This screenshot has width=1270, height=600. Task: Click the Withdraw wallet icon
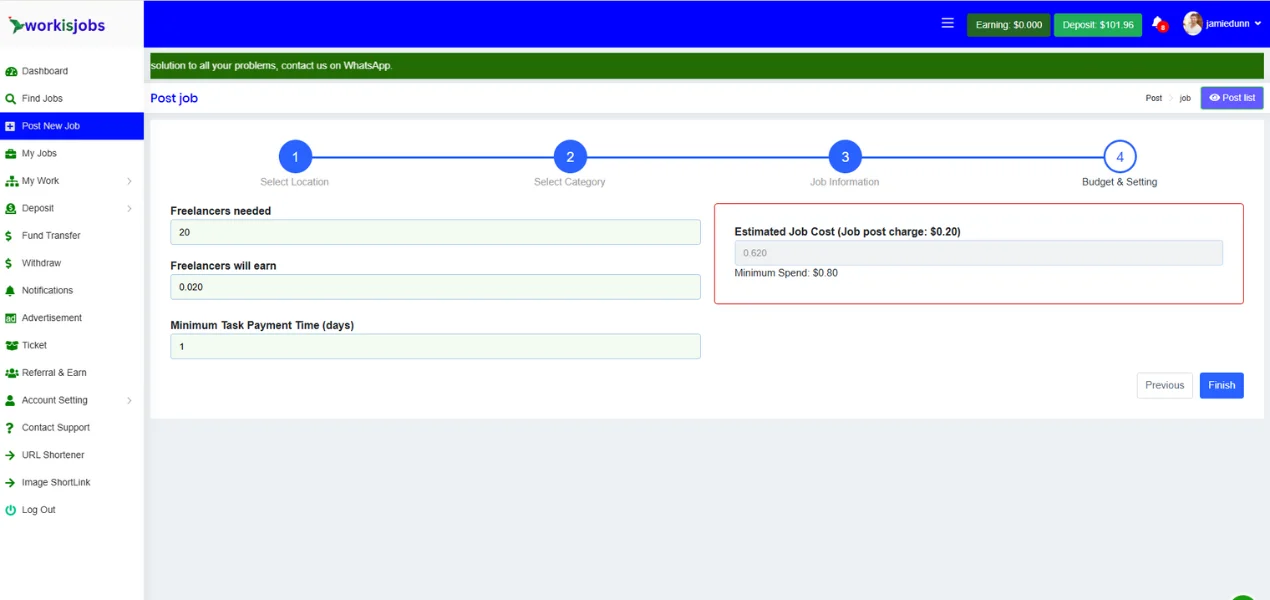(x=11, y=263)
